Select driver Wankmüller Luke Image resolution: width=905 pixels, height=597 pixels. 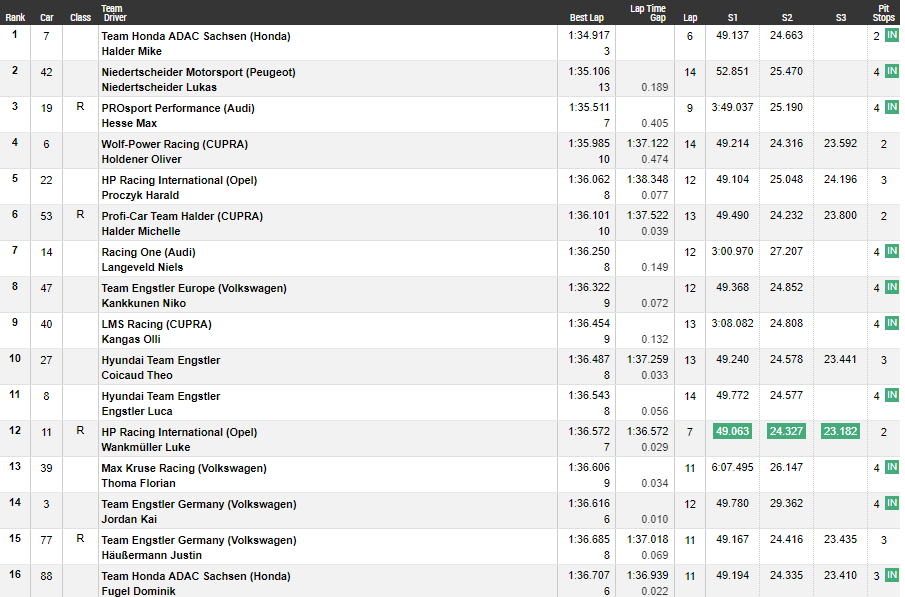(145, 447)
